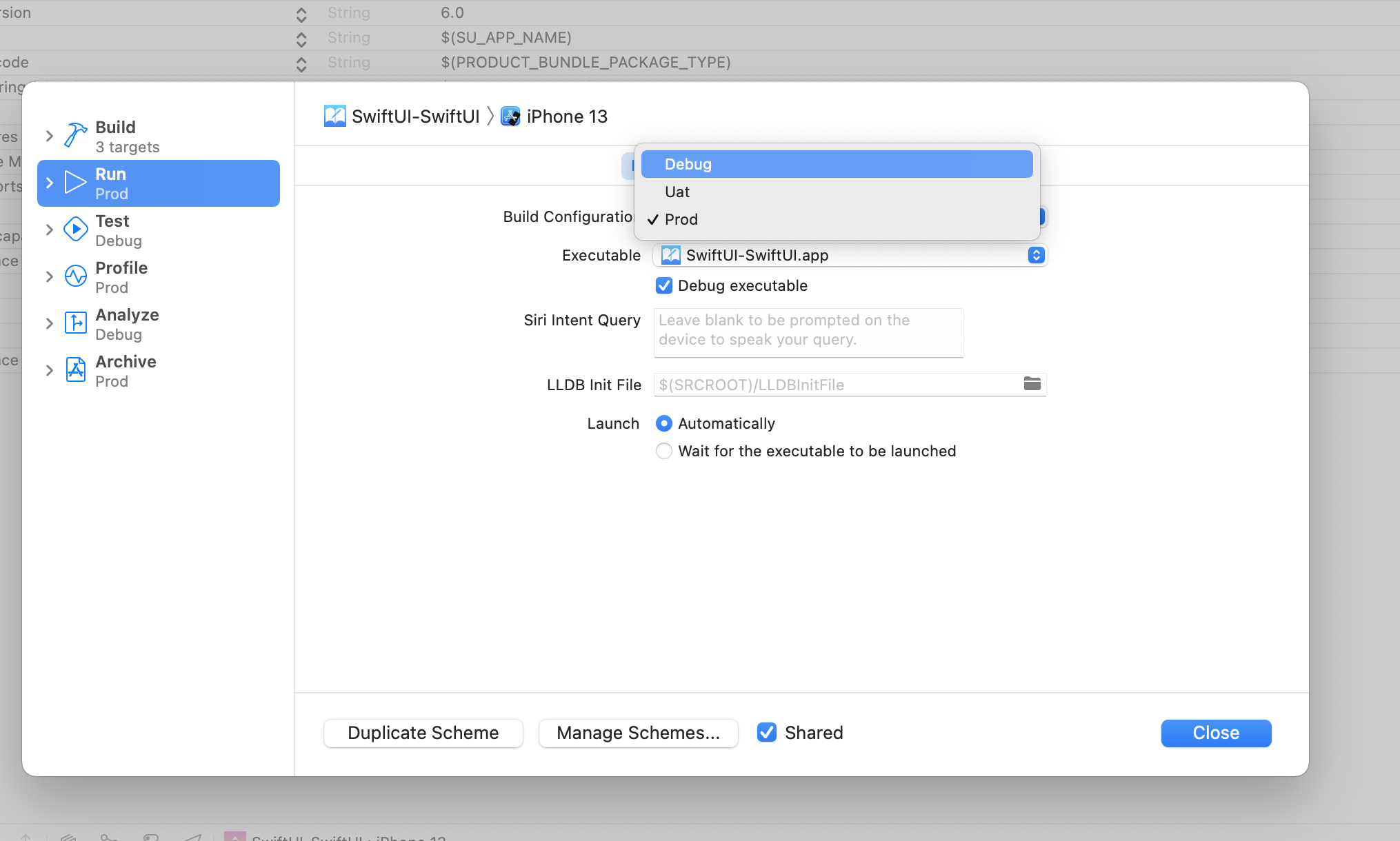Click $(PRODUCT_BUNDLE_PACKAGE_TYPE) value in plist
The image size is (1400, 841).
[586, 62]
